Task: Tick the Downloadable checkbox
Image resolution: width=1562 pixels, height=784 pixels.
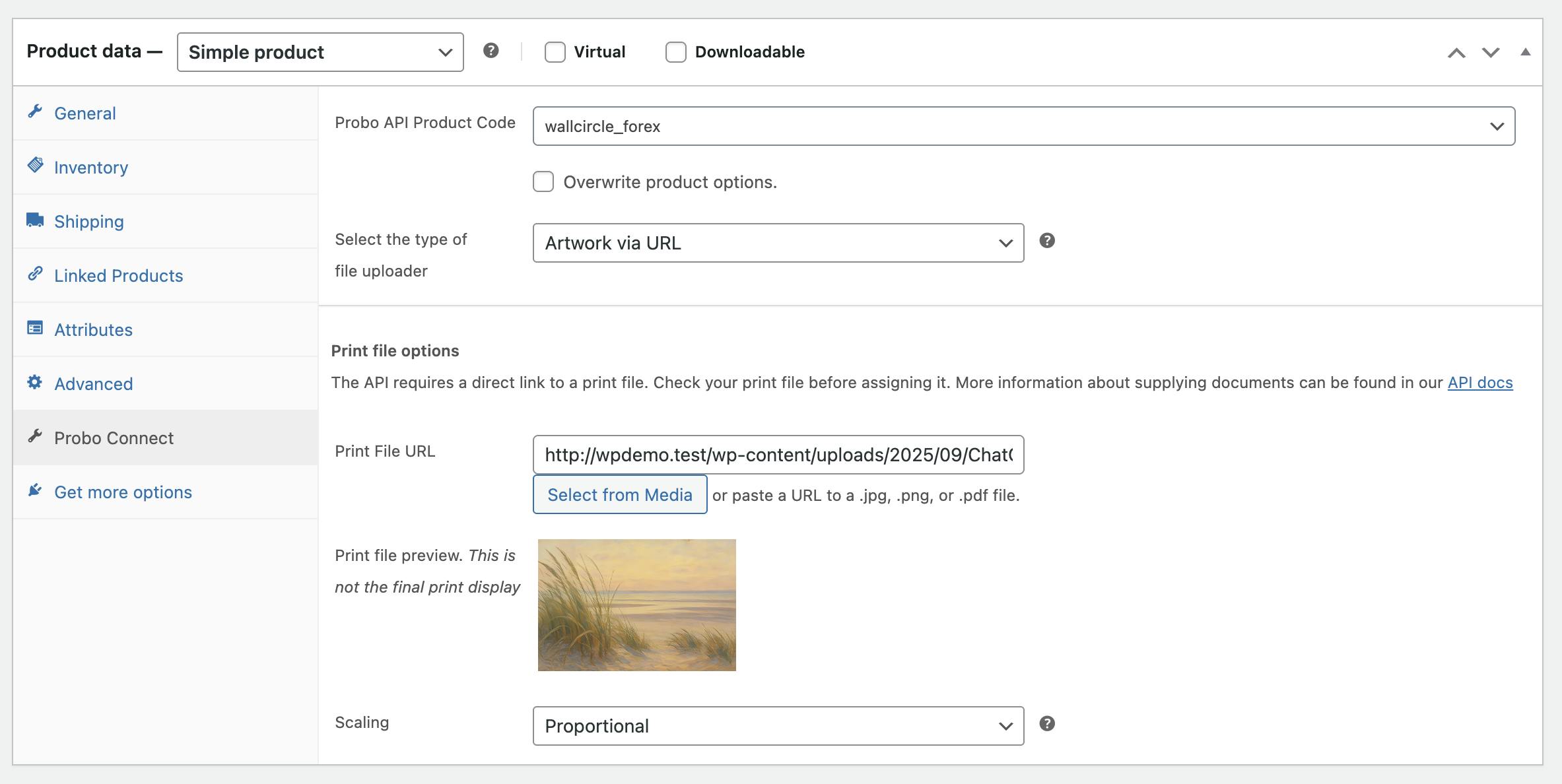Action: (x=675, y=52)
